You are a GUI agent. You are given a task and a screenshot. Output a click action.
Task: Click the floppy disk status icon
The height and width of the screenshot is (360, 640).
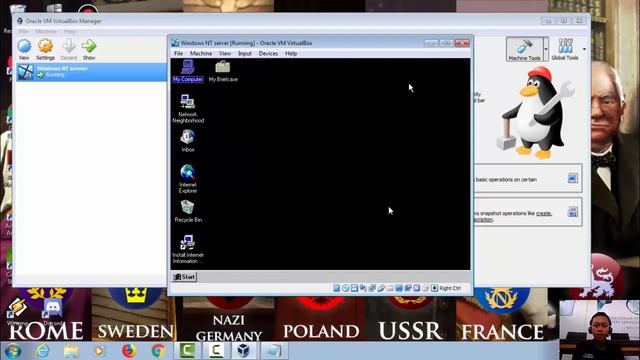click(354, 288)
